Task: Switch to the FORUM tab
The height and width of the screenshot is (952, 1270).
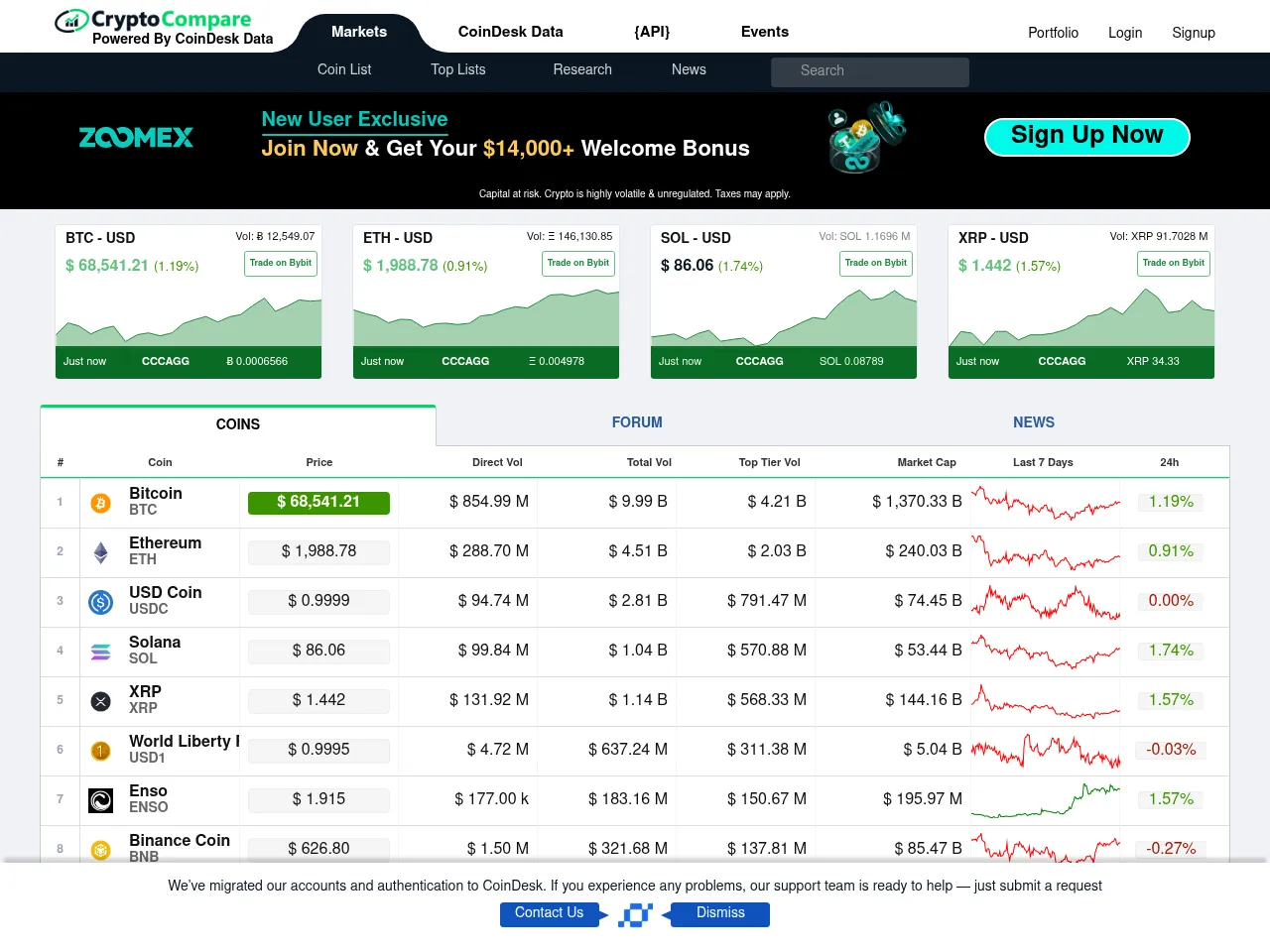Action: tap(637, 422)
